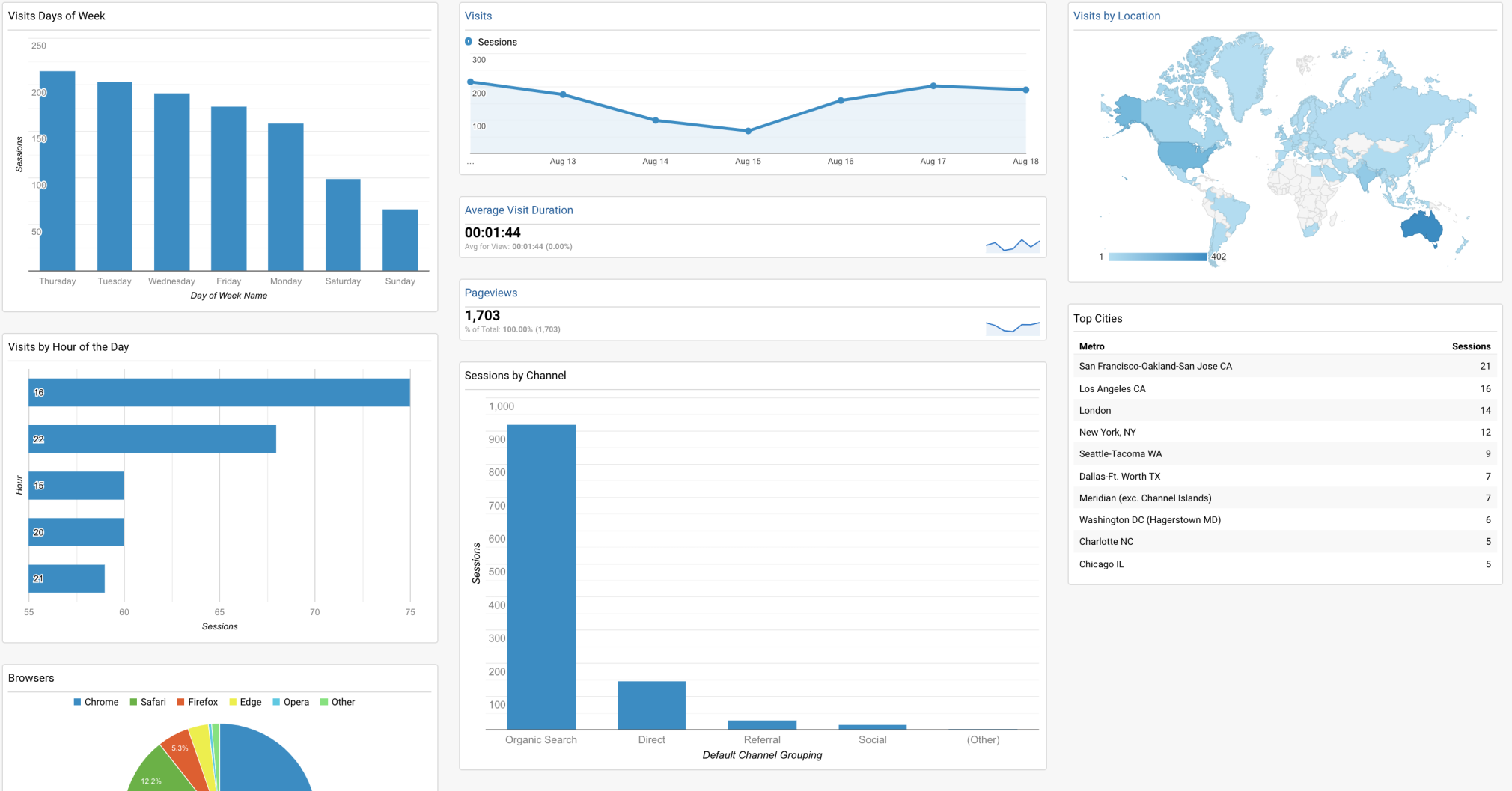
Task: Click the Organic Search bar in Sessions by Channel
Action: [540, 576]
